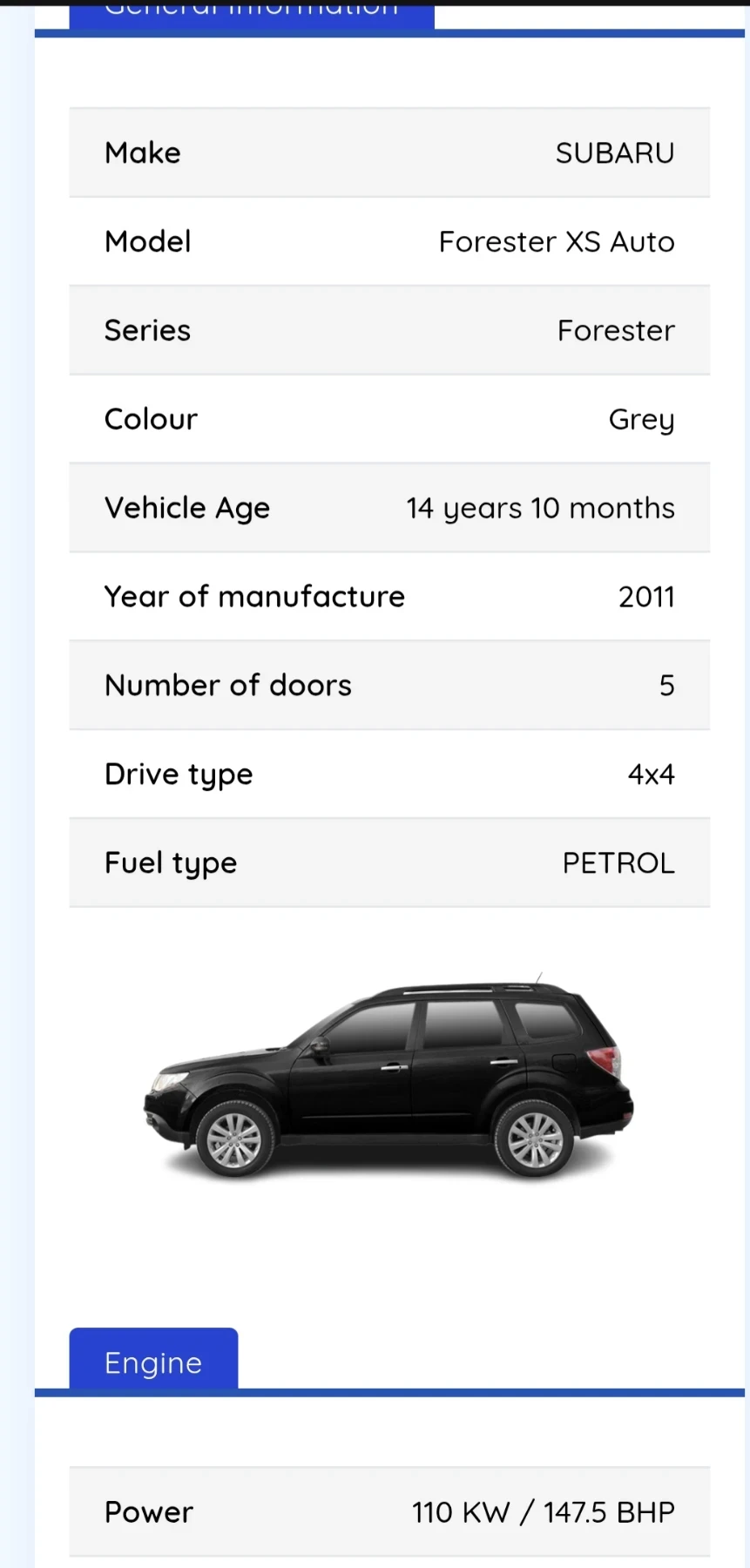Click the Power label in Engine section
Viewport: 750px width, 1568px height.
pos(149,1512)
